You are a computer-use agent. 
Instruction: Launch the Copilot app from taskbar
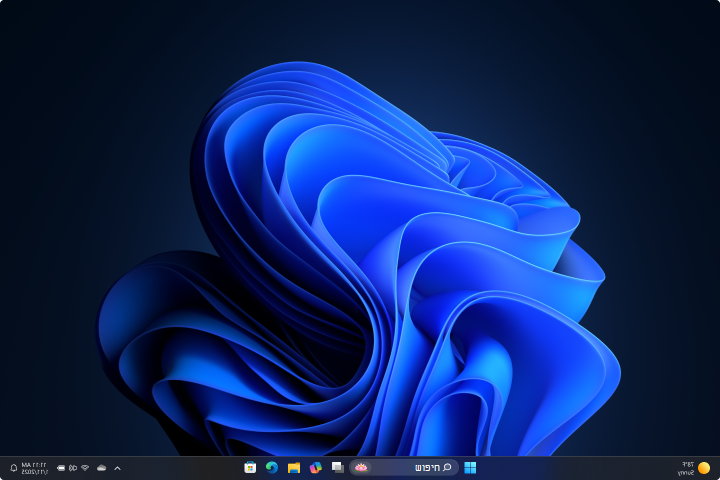coord(316,468)
